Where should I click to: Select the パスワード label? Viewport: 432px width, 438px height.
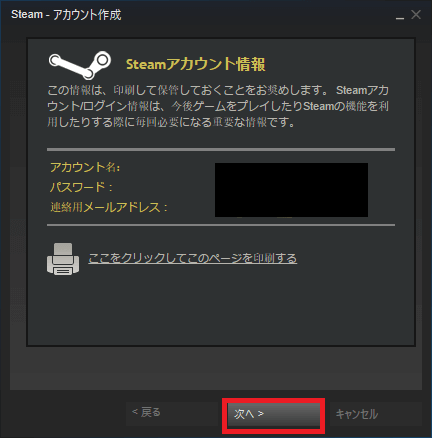click(81, 187)
